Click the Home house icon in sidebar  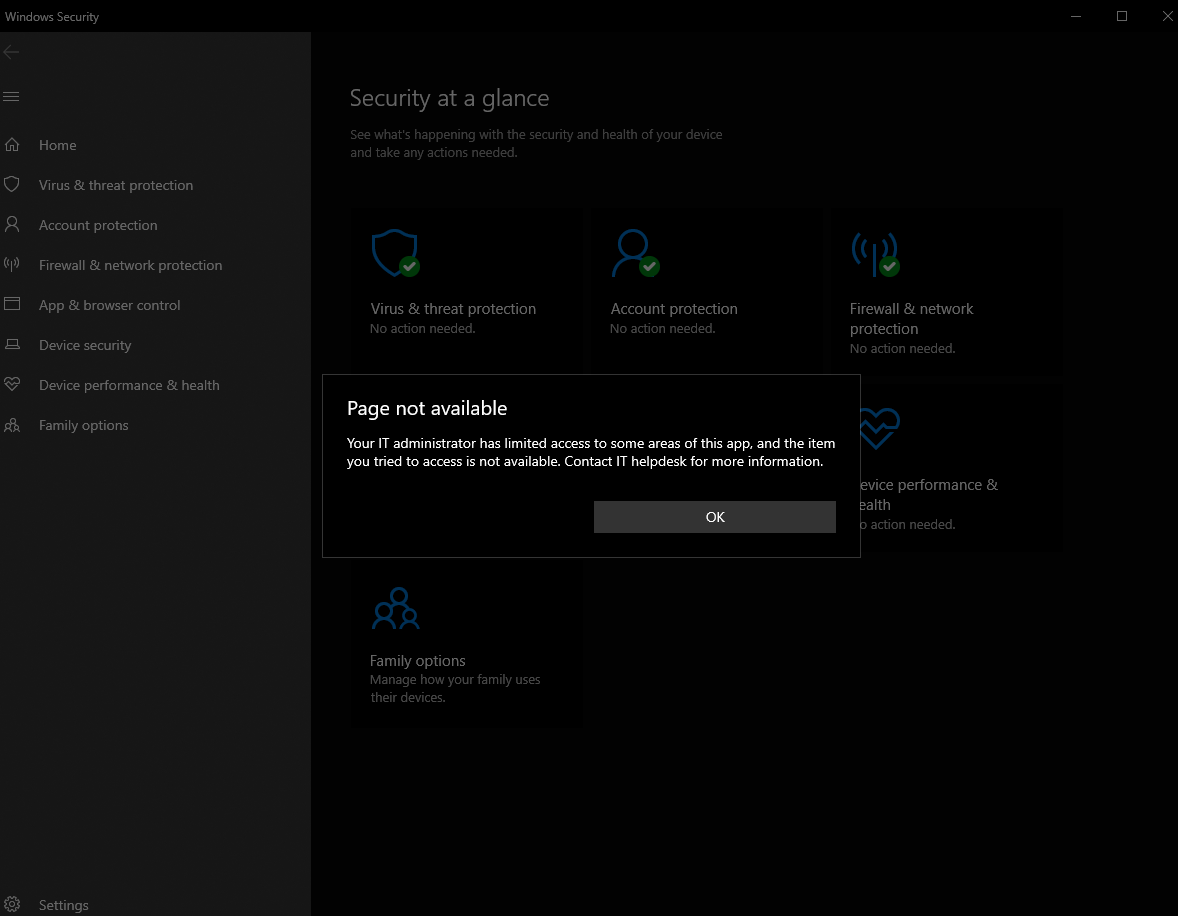[12, 144]
